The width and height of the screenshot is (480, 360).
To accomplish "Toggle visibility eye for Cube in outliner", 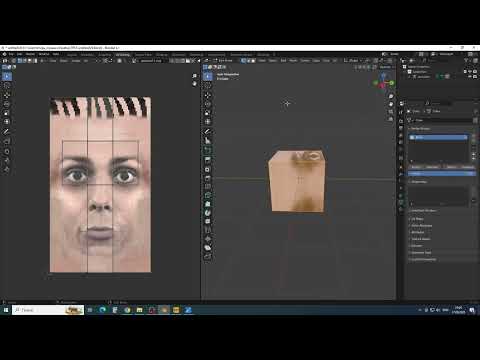I will click(x=471, y=77).
